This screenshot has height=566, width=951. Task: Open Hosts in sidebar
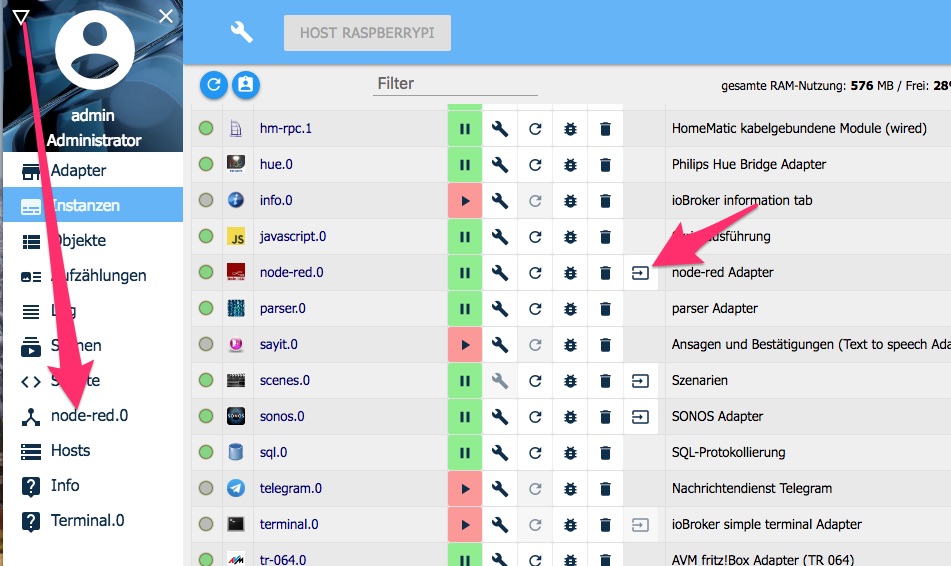93,451
